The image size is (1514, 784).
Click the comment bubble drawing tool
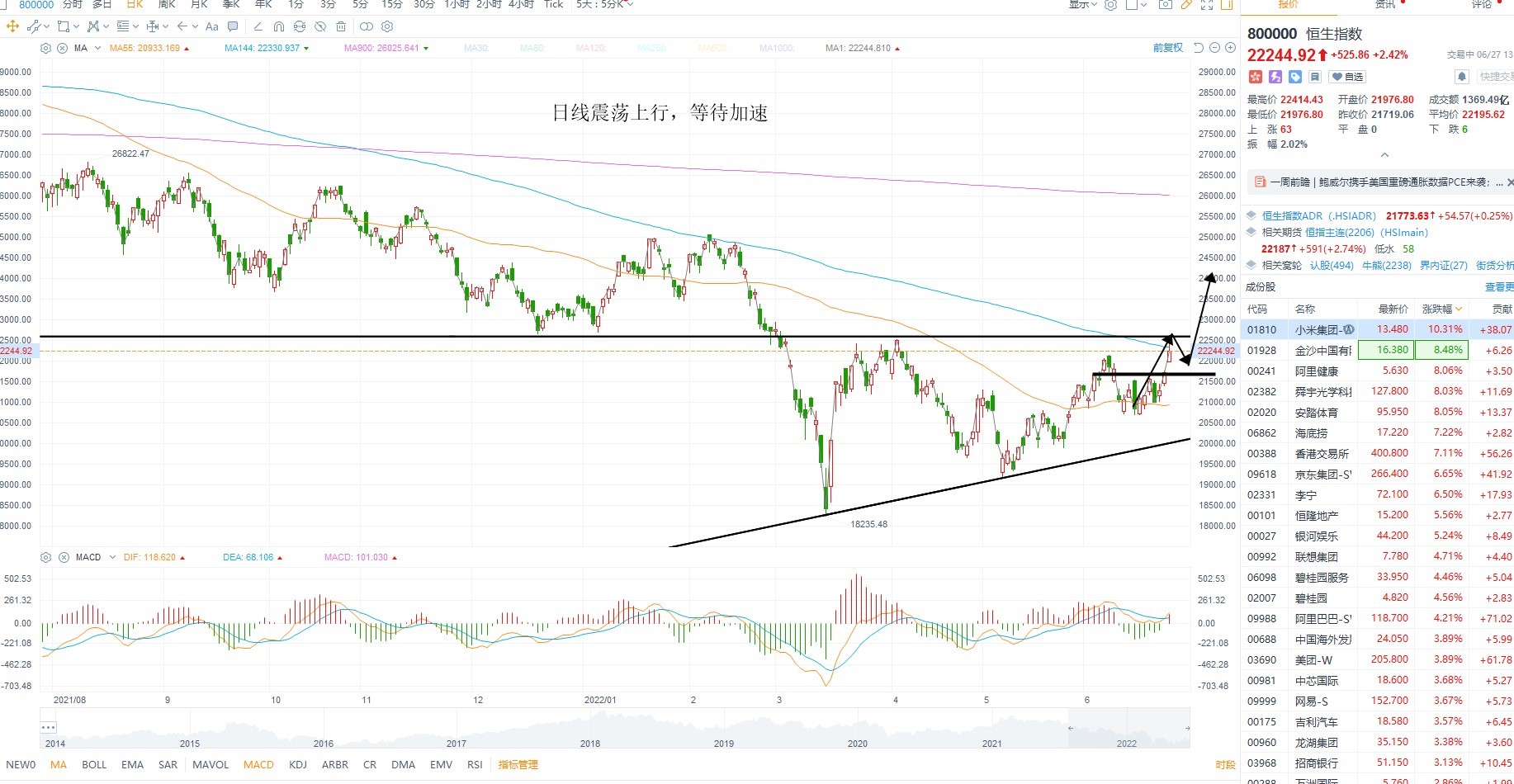[233, 26]
